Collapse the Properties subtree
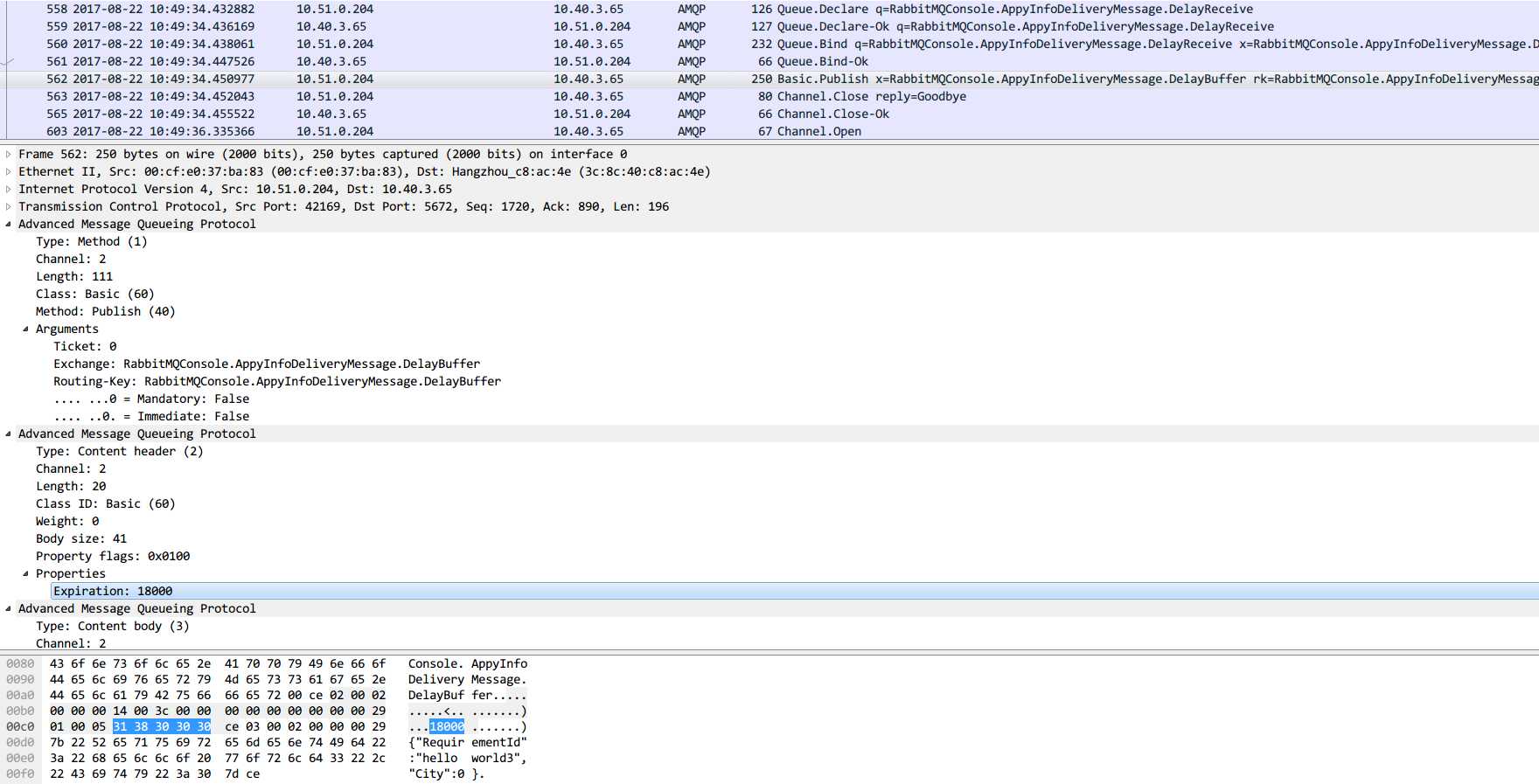Image resolution: width=1539 pixels, height=784 pixels. (x=25, y=573)
